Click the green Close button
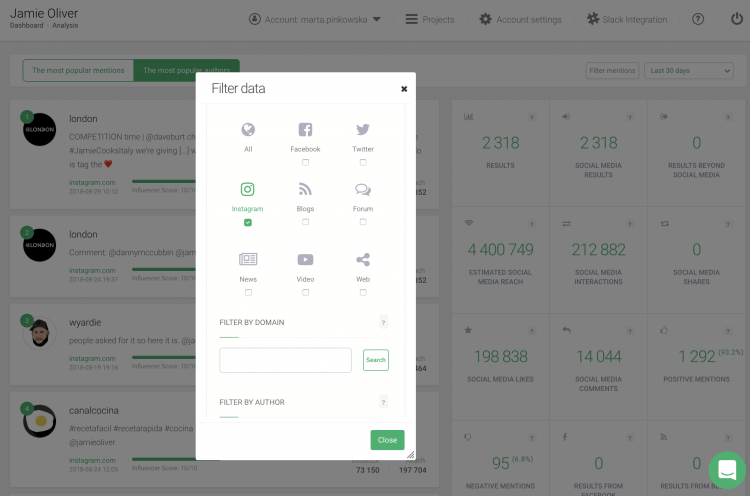This screenshot has width=750, height=496. pyautogui.click(x=387, y=440)
